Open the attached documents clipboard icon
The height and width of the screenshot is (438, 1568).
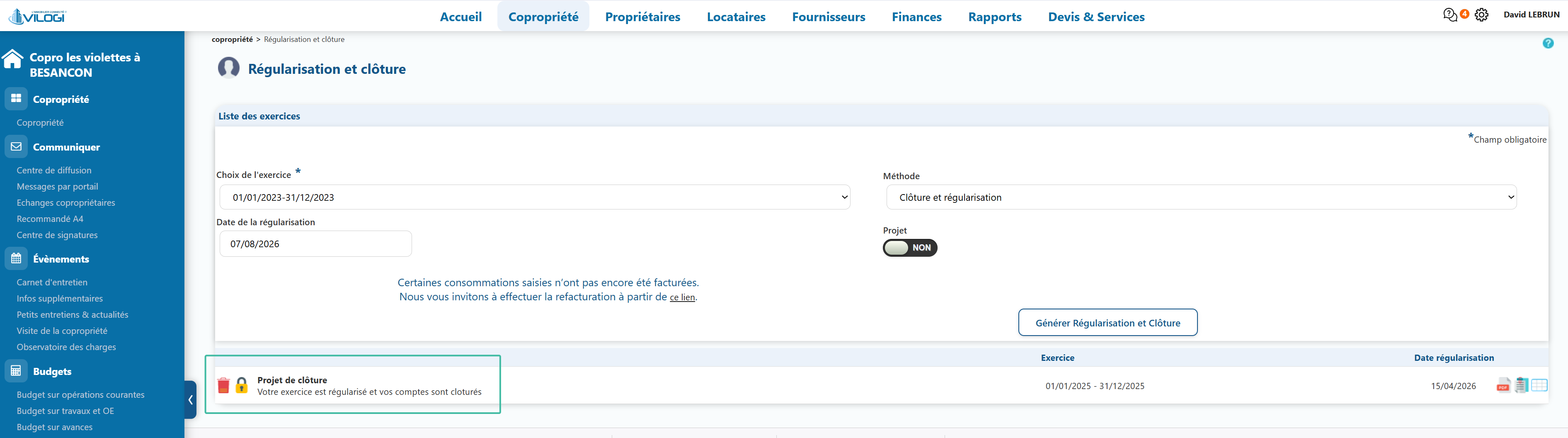(x=1521, y=385)
